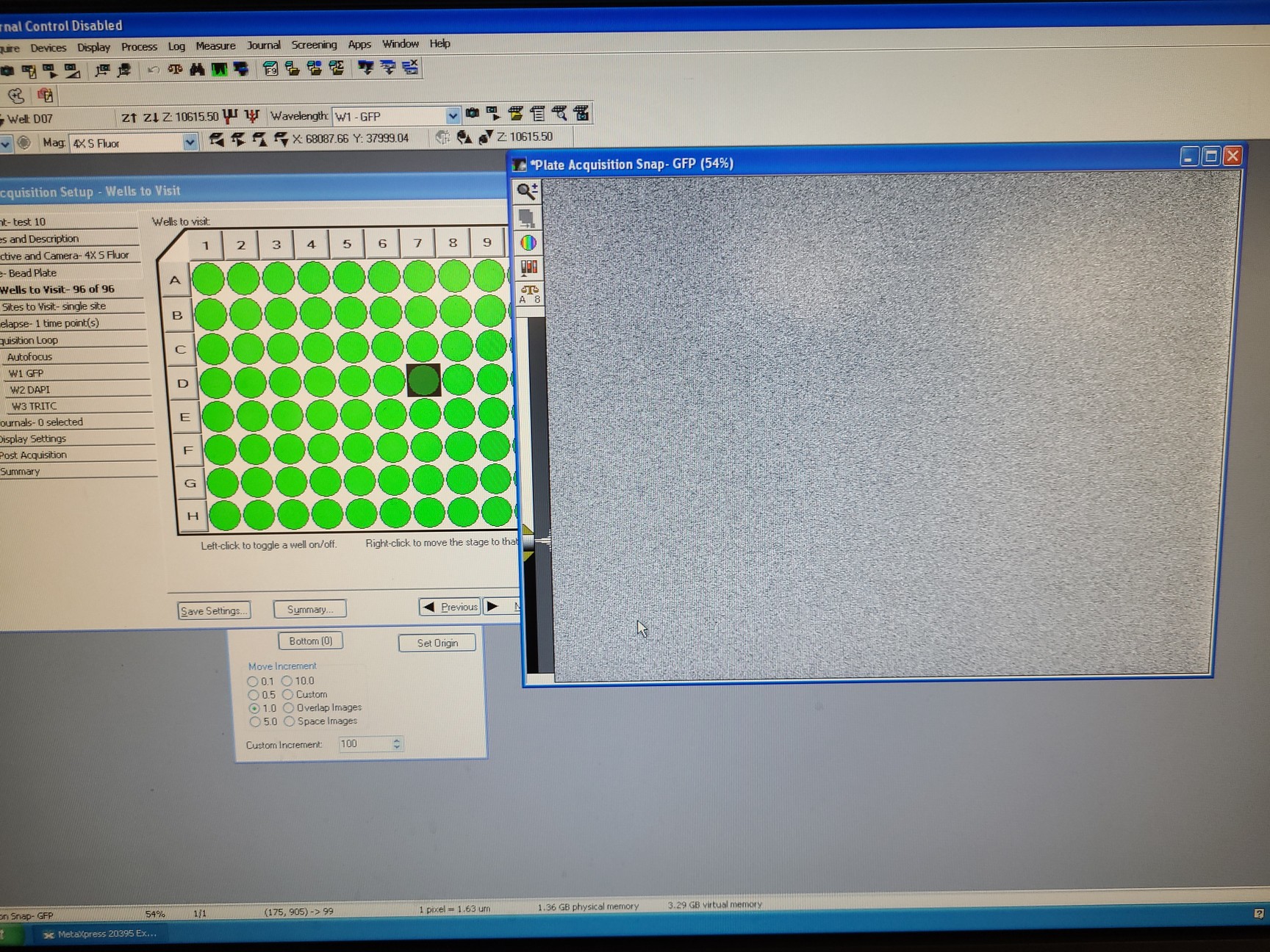Open the contrast adjustment icon in the Snap sidebar
The image size is (1270, 952).
click(528, 267)
